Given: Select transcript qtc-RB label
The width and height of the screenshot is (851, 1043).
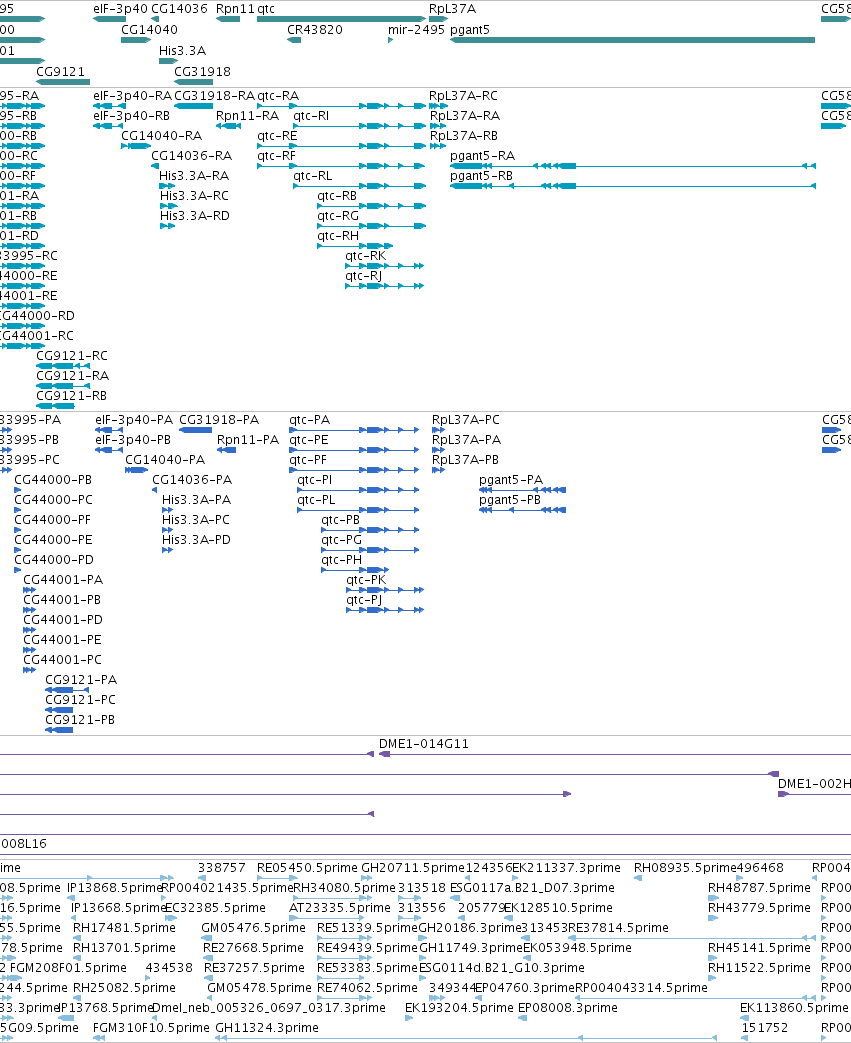Looking at the screenshot, I should tap(337, 196).
